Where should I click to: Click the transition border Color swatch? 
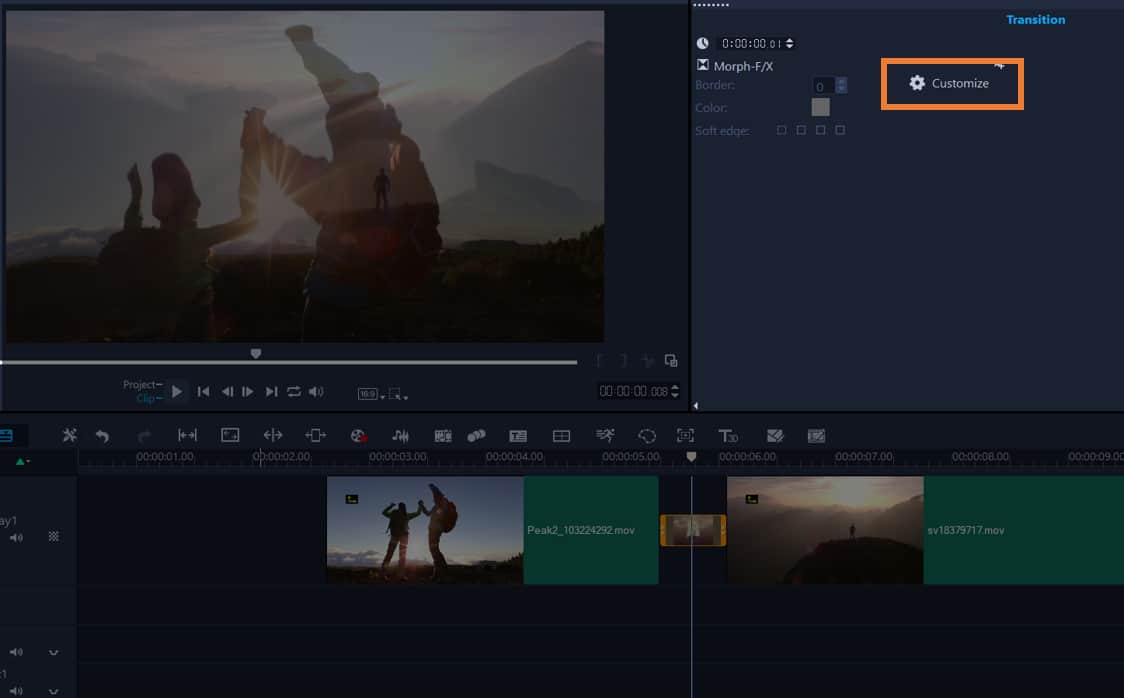tap(820, 107)
